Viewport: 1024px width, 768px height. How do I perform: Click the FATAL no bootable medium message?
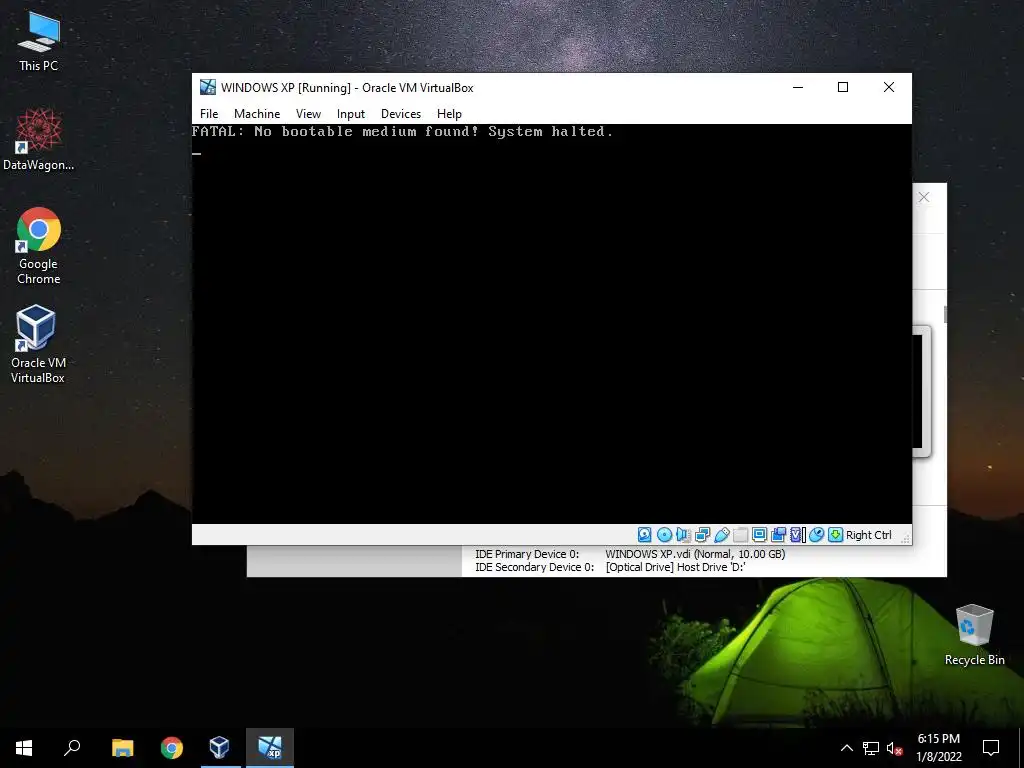pos(402,131)
